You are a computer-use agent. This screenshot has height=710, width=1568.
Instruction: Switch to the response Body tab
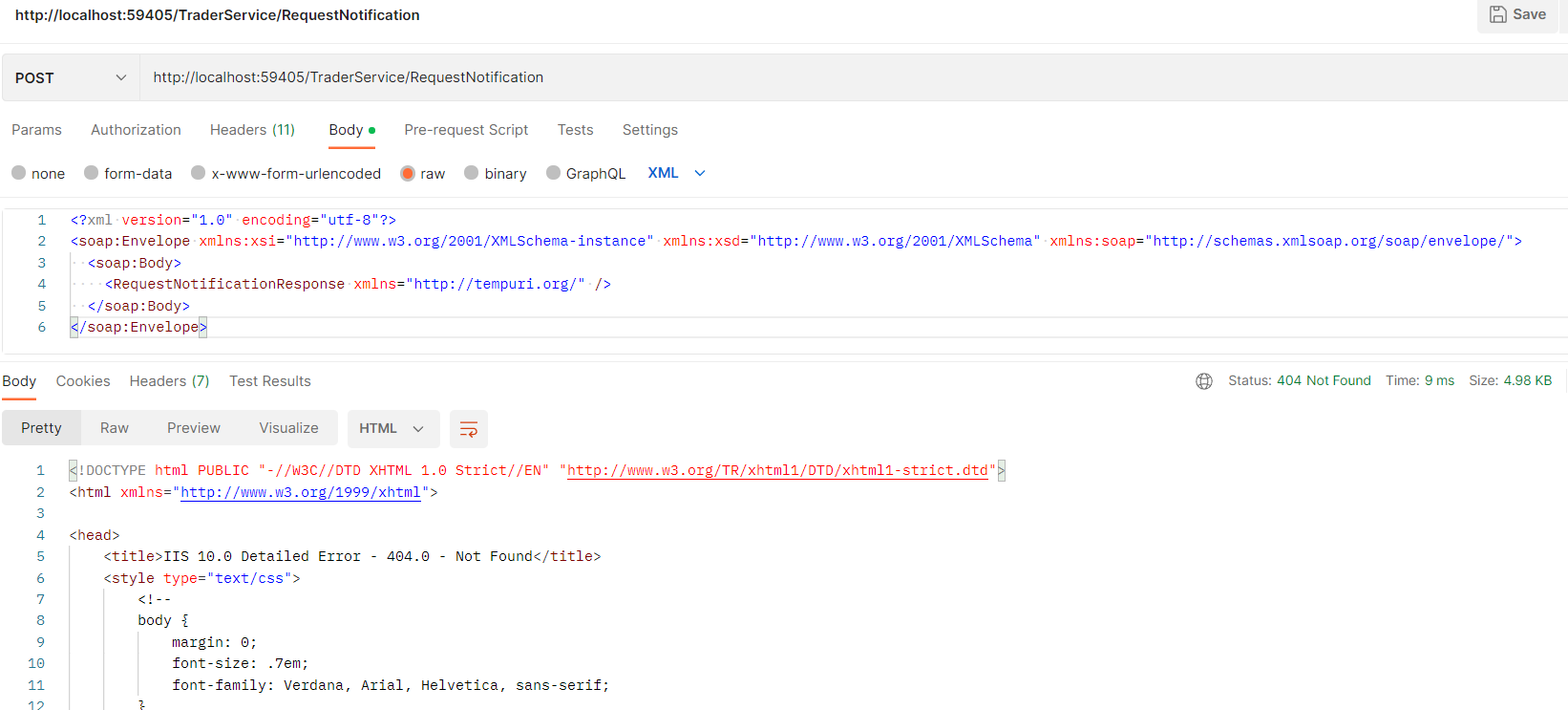click(x=19, y=381)
